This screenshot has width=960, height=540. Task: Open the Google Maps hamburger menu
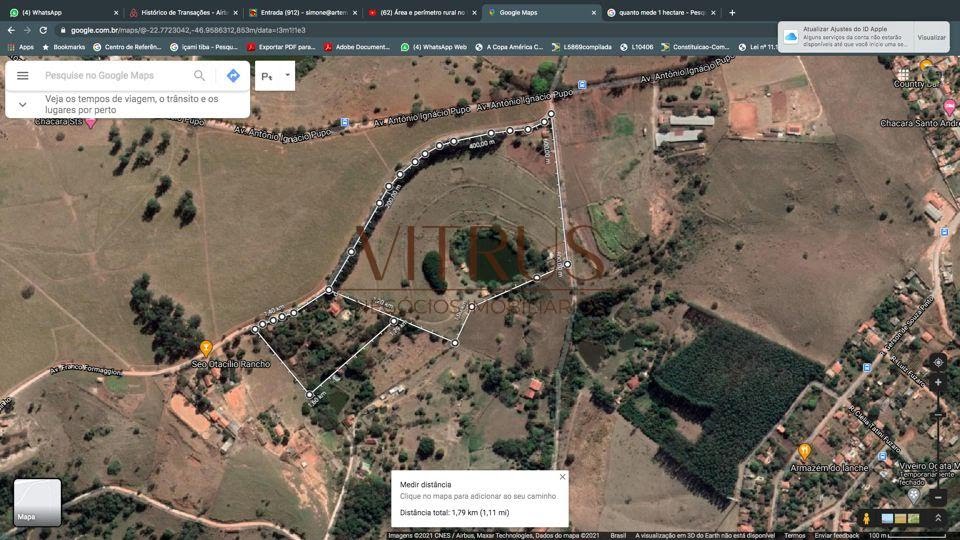pos(23,75)
